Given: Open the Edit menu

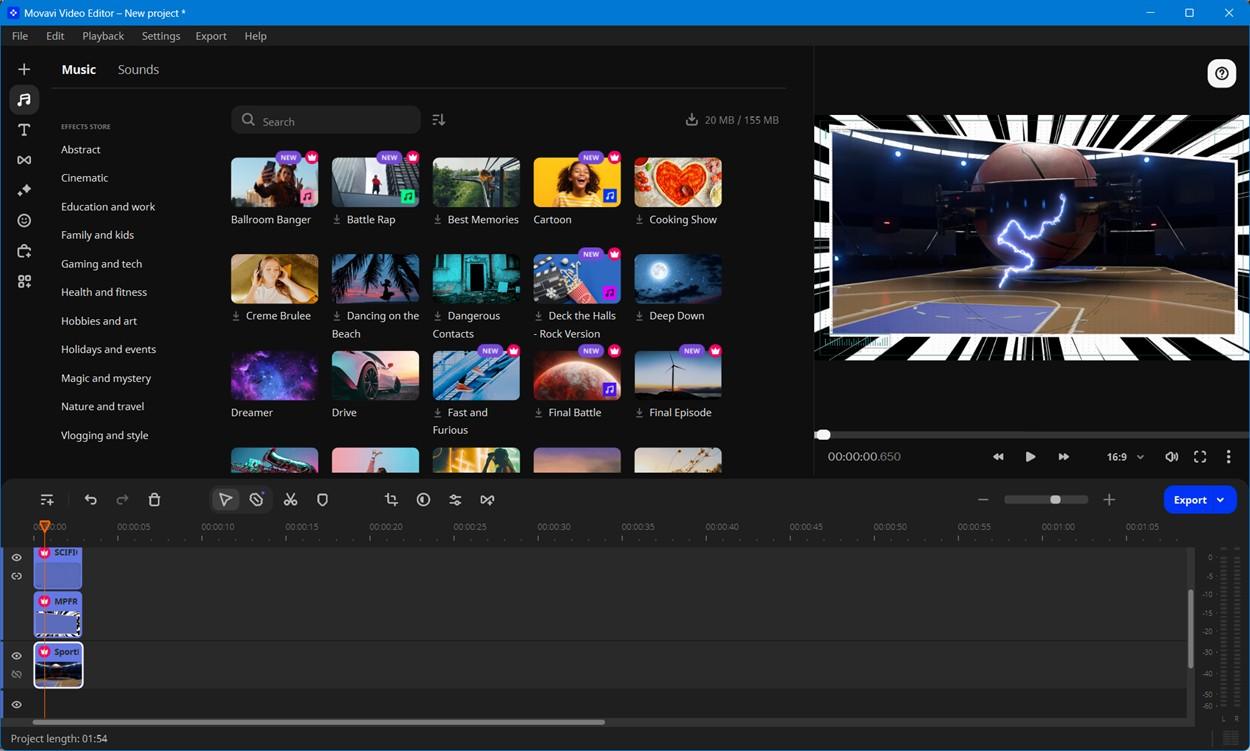Looking at the screenshot, I should coord(55,36).
